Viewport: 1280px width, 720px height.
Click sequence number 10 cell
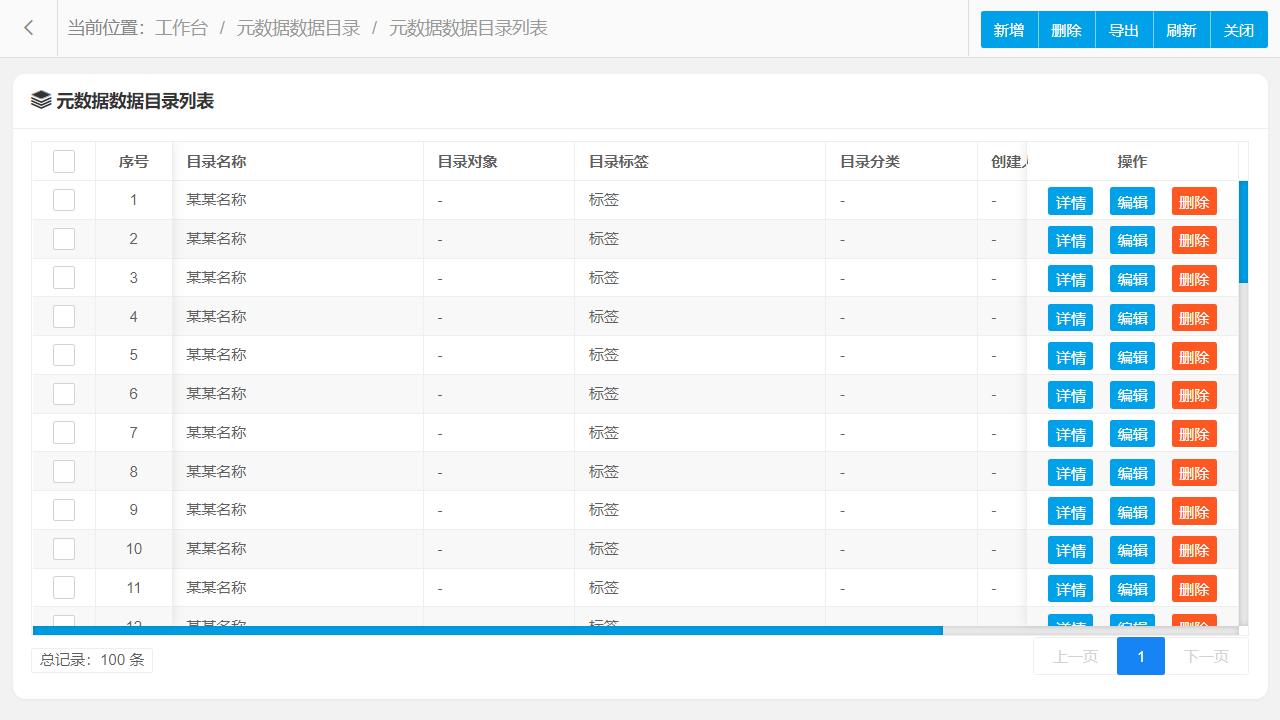(x=134, y=549)
